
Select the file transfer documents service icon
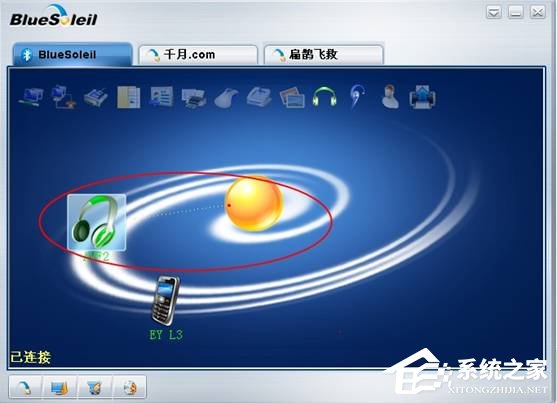coord(128,97)
